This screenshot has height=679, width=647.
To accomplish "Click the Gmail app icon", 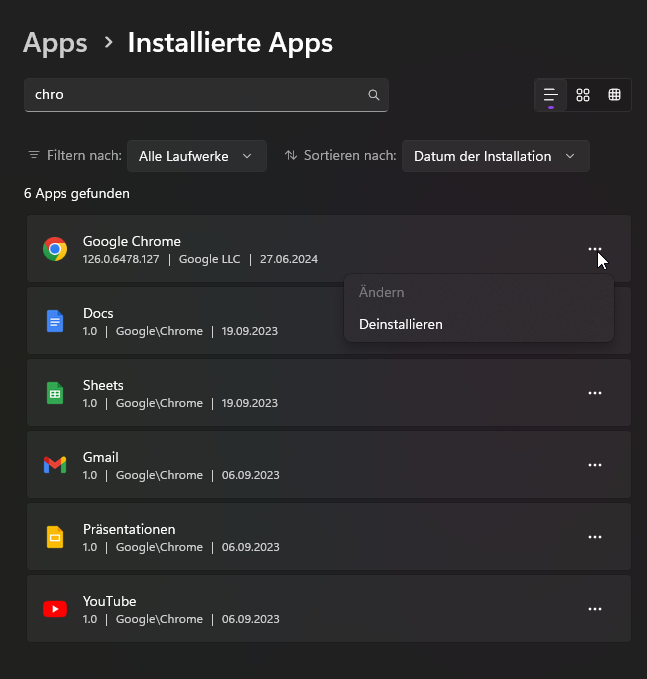I will 55,465.
